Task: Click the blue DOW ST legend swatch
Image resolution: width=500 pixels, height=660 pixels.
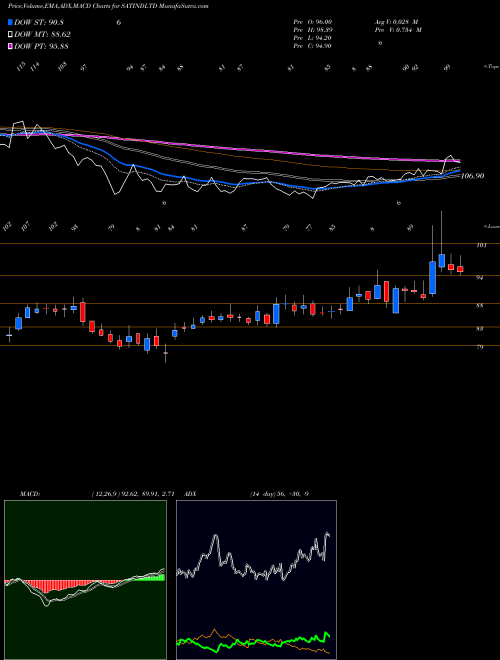Action: pyautogui.click(x=11, y=22)
